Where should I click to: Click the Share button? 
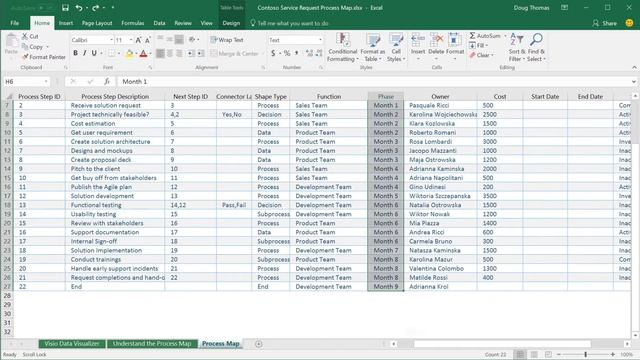[604, 23]
